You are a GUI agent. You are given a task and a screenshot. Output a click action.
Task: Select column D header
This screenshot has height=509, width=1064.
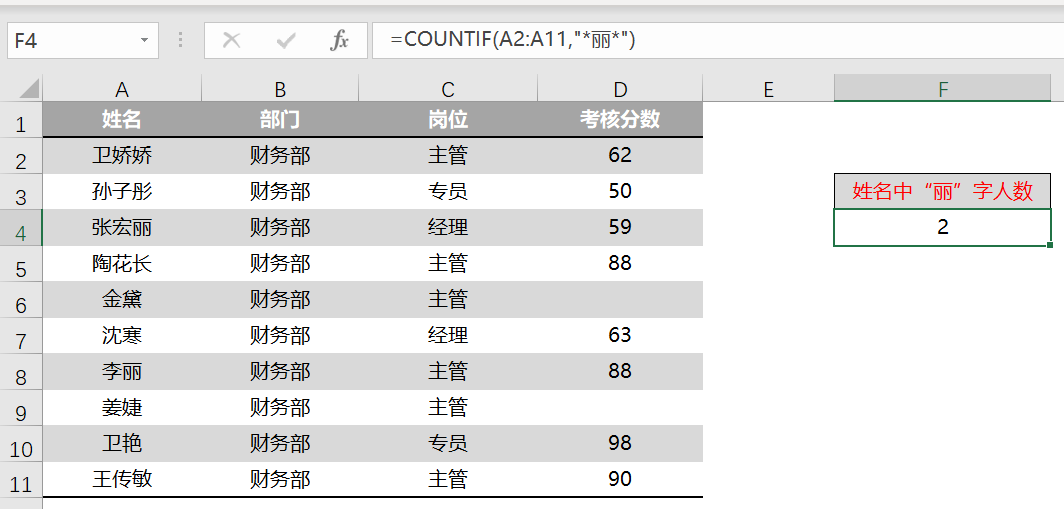point(620,89)
